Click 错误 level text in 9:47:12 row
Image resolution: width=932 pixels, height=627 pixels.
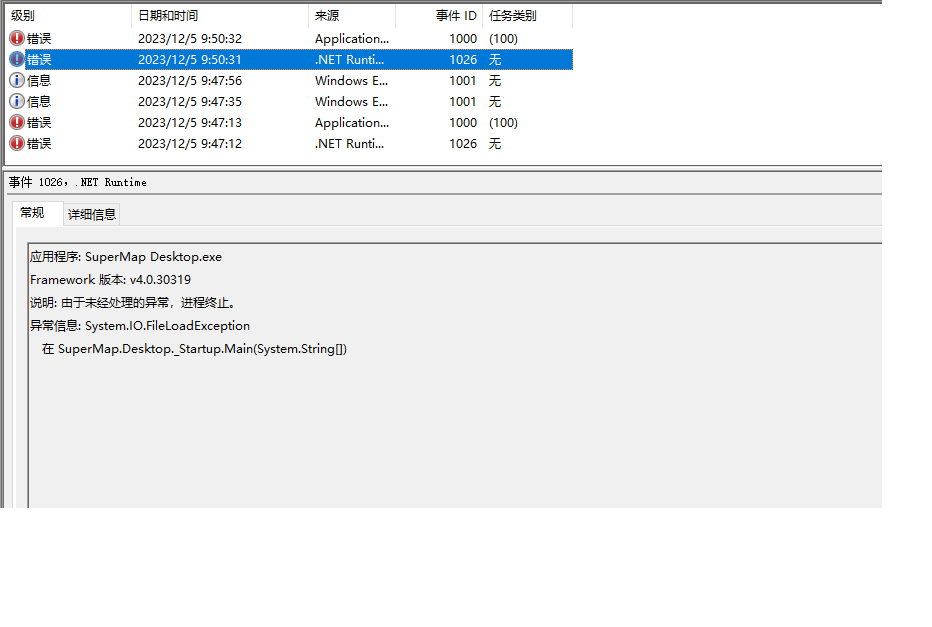click(39, 143)
